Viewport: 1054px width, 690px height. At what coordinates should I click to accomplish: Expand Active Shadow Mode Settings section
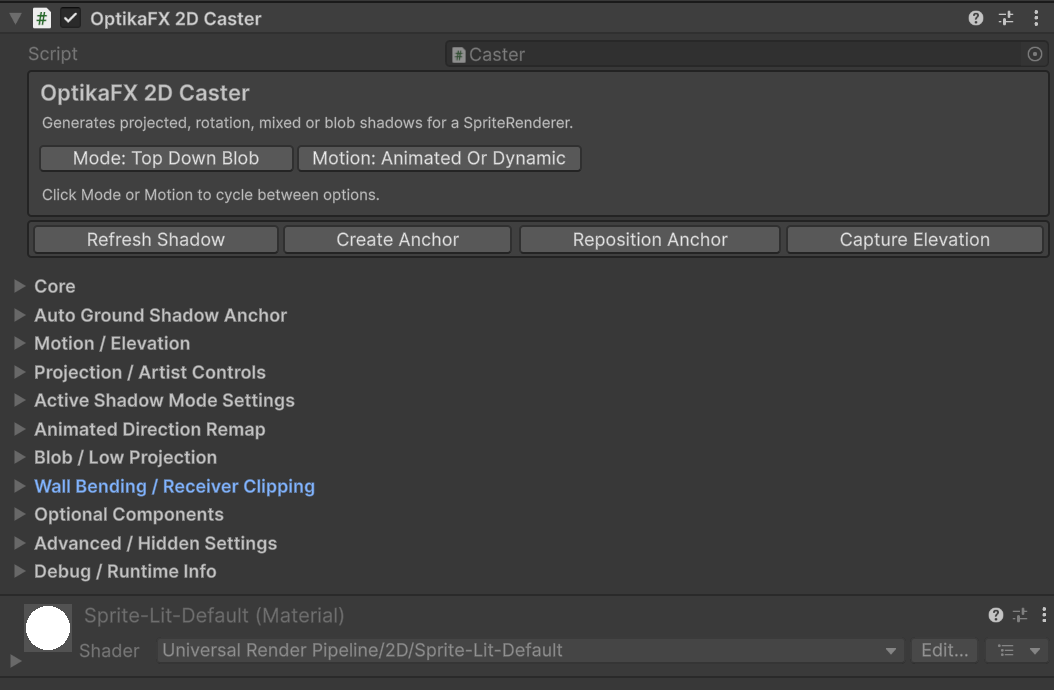(19, 400)
